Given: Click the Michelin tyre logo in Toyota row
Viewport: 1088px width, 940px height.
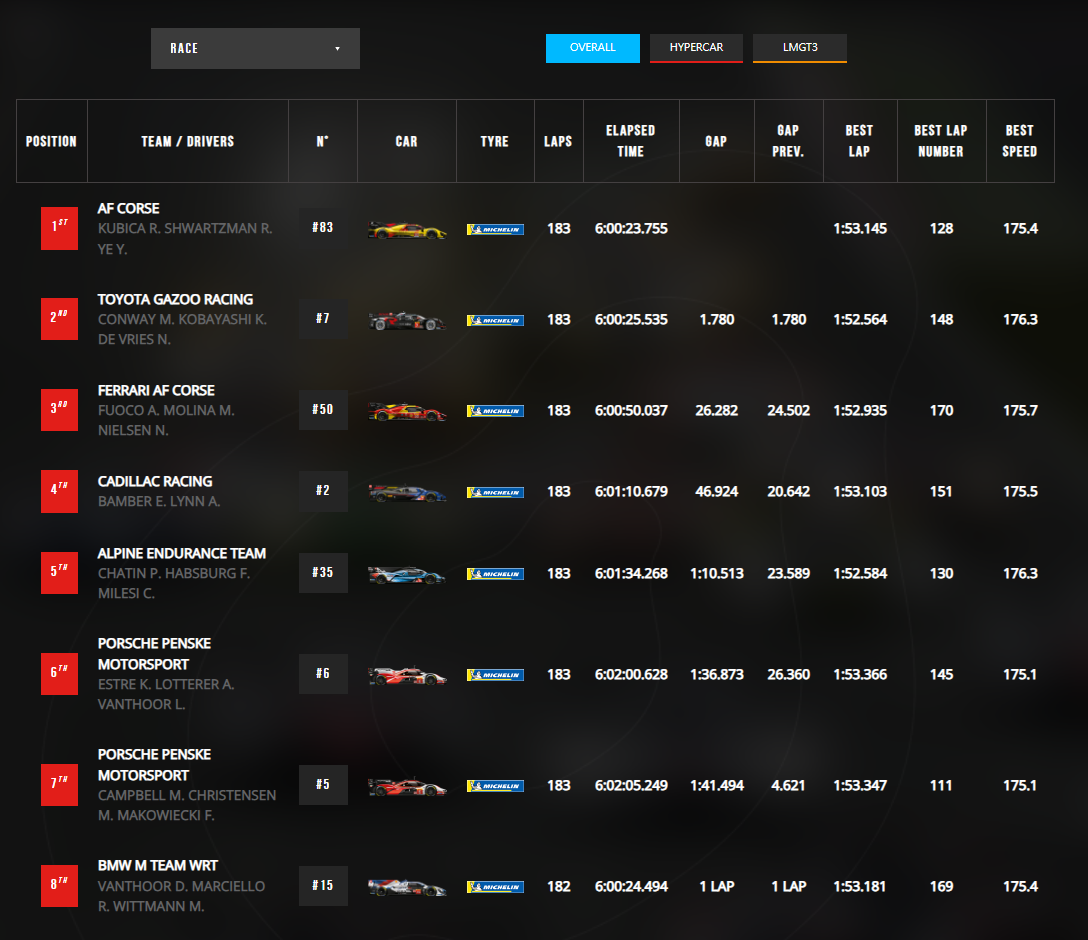Looking at the screenshot, I should (495, 321).
